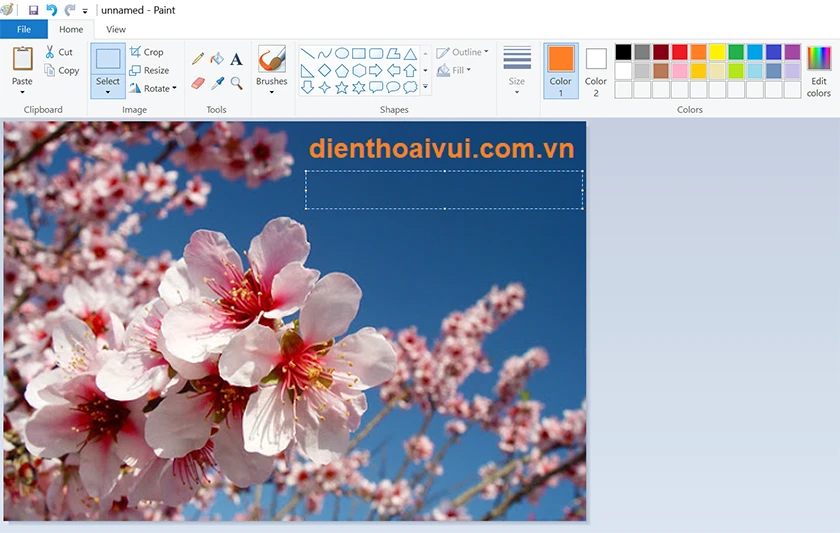
Task: Pick the black color swatch
Action: point(623,52)
